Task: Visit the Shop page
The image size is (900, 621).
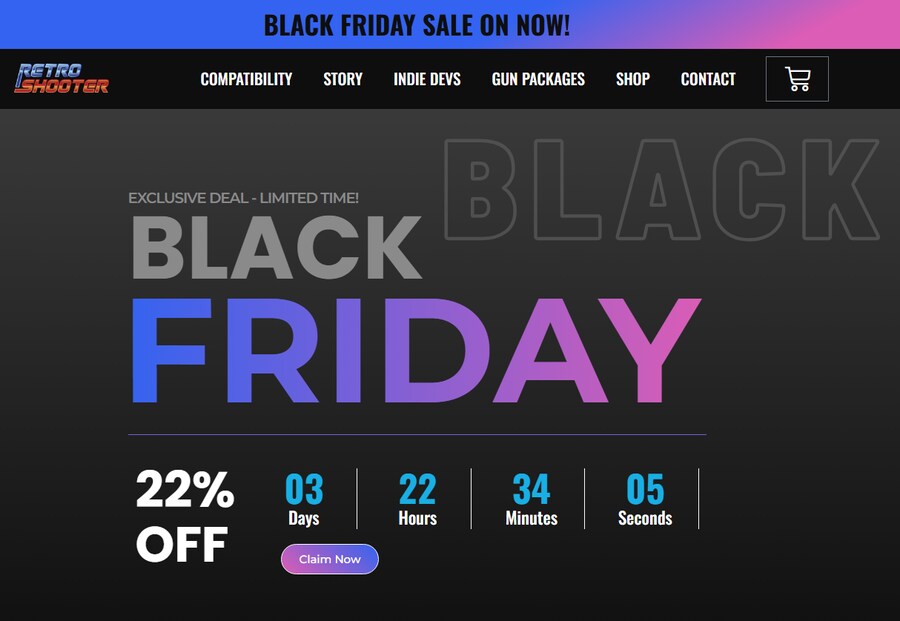Action: [633, 79]
